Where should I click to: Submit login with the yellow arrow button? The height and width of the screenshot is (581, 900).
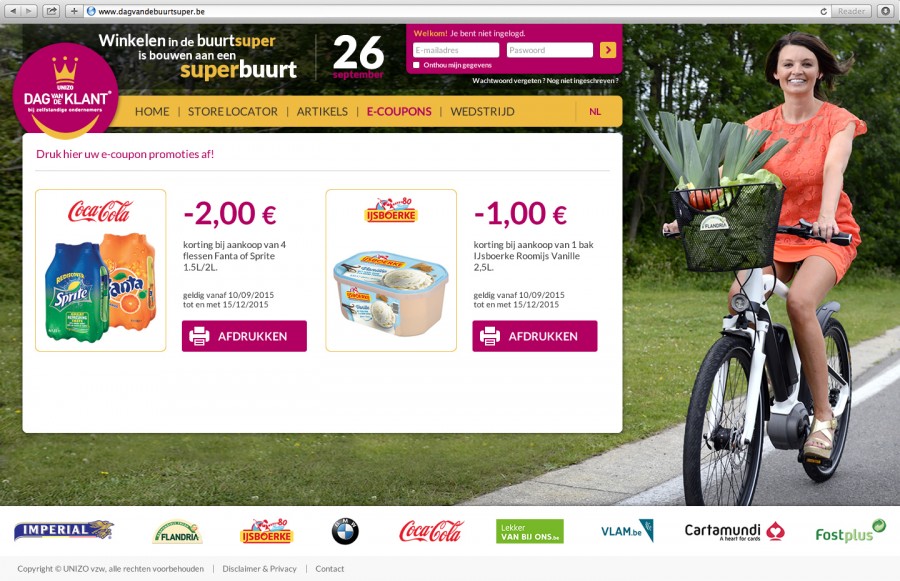click(x=608, y=50)
